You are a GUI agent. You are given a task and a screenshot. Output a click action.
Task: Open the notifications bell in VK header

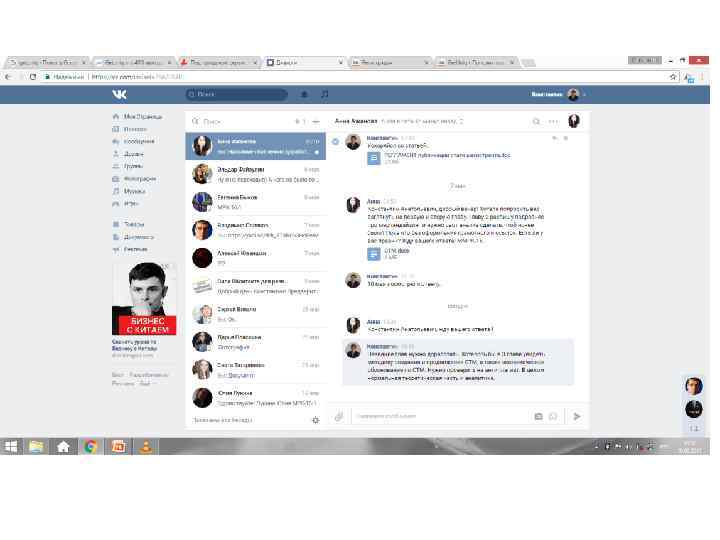tap(304, 95)
